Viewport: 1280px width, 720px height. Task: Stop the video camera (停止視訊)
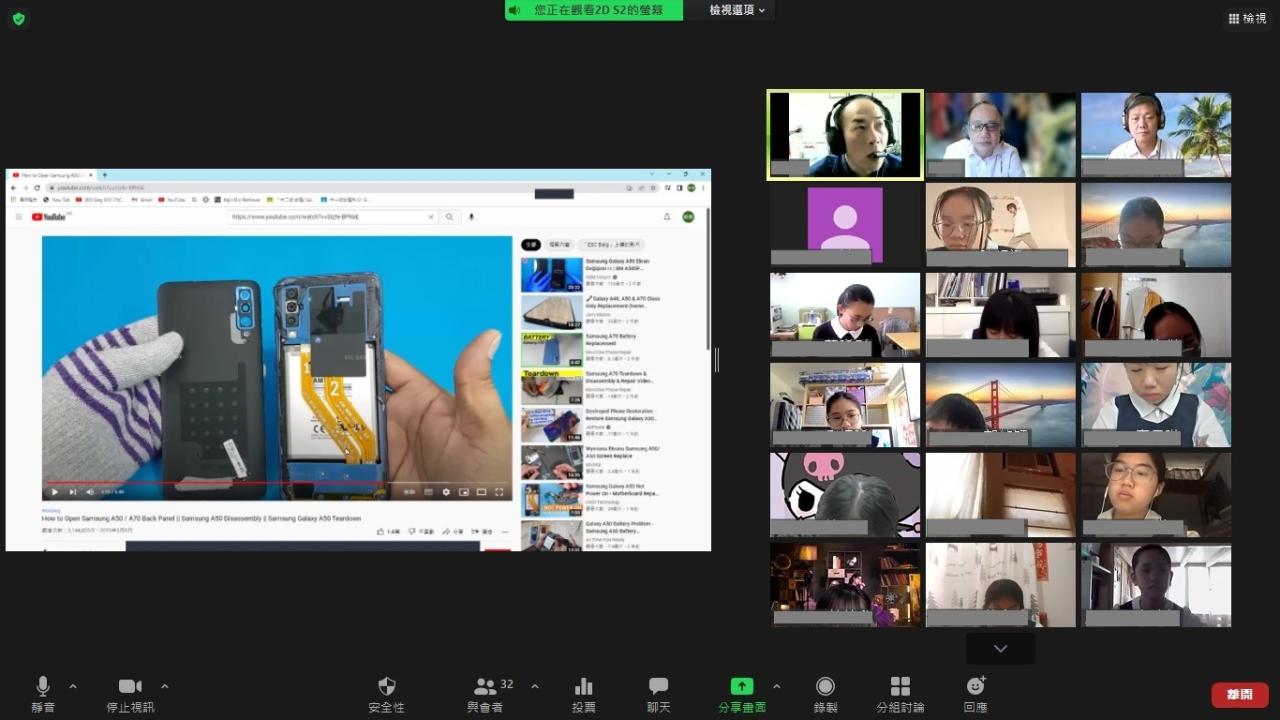pos(130,694)
